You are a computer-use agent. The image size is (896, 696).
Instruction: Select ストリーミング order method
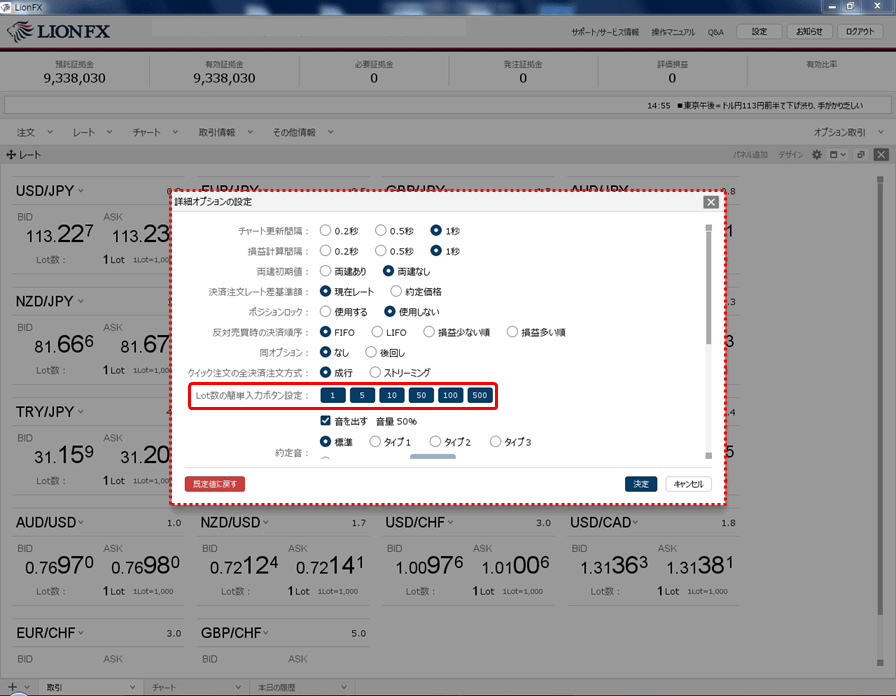pyautogui.click(x=375, y=373)
